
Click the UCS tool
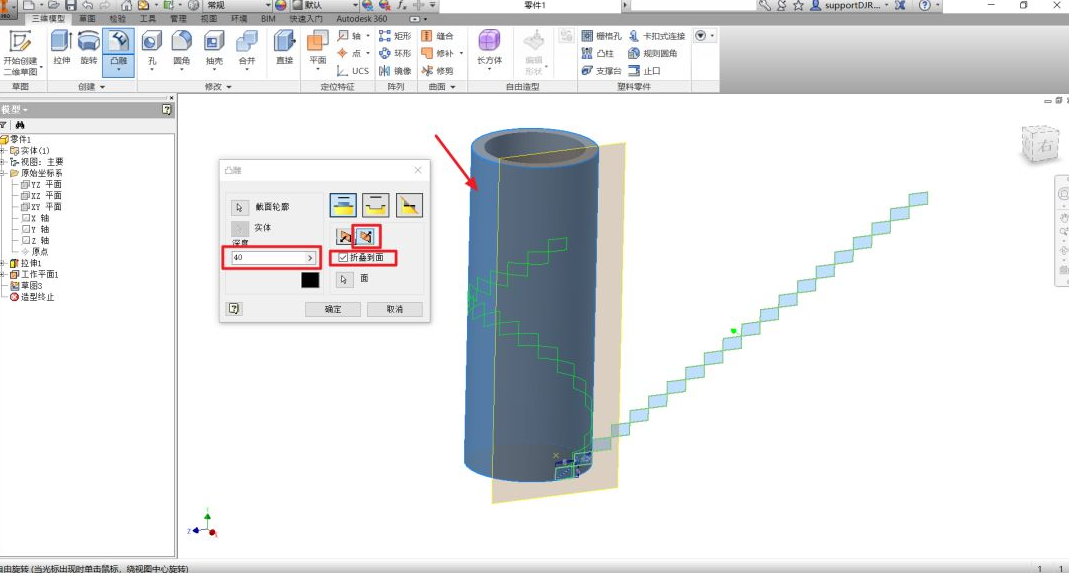coord(352,71)
